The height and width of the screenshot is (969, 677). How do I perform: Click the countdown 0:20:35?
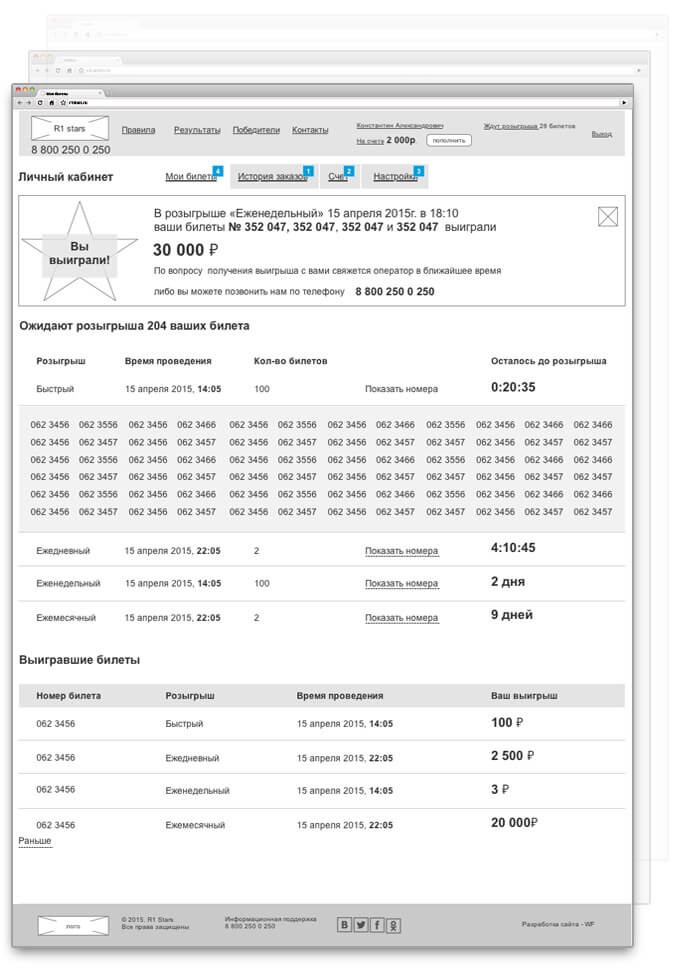coord(513,387)
